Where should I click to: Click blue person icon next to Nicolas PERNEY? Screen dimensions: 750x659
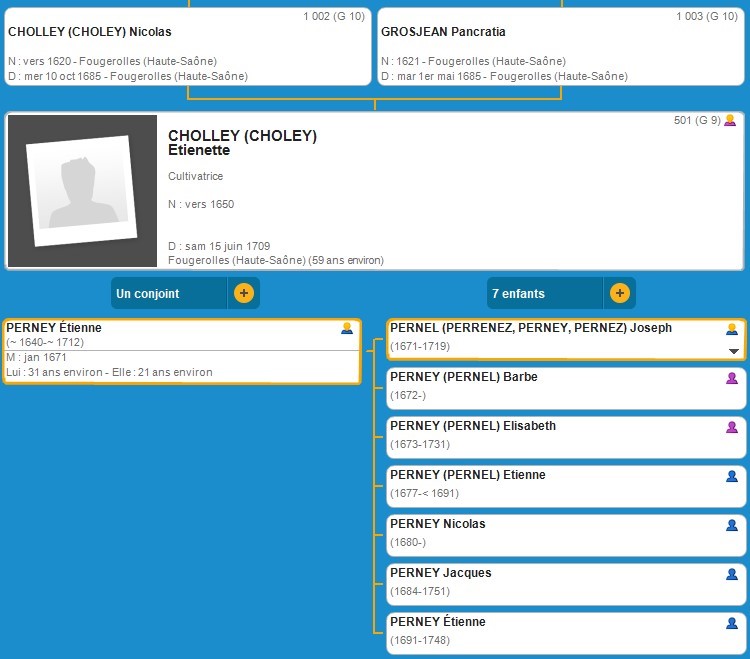pyautogui.click(x=732, y=525)
